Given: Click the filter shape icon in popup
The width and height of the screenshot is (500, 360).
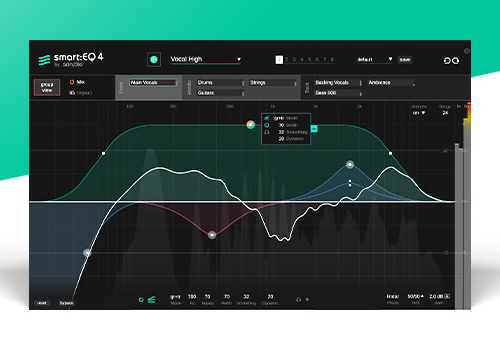Looking at the screenshot, I should tap(267, 118).
